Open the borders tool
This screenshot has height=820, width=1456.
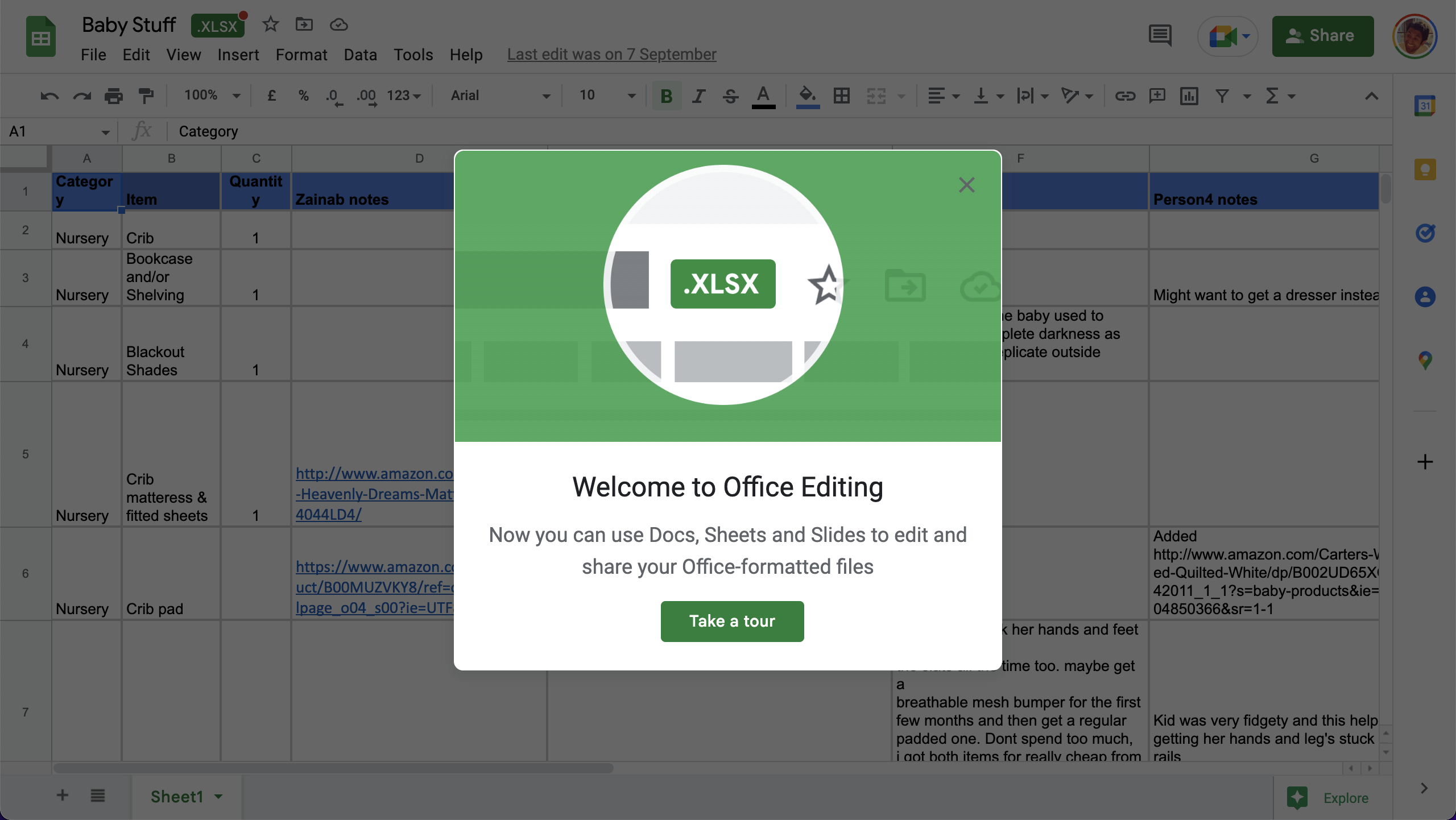coord(842,96)
